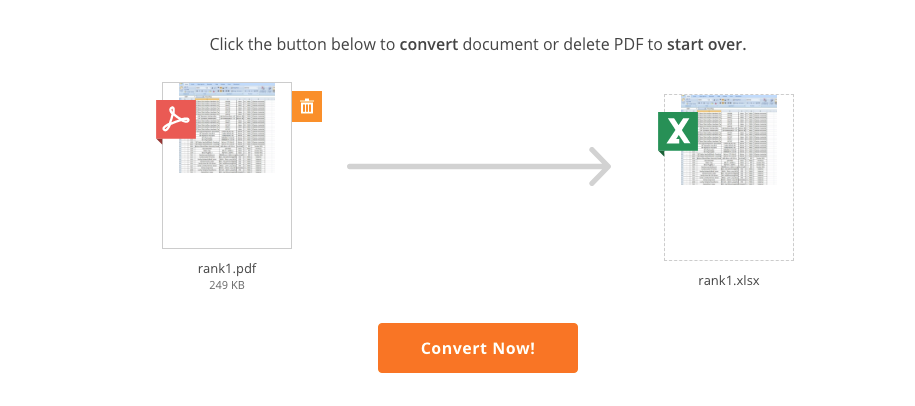The height and width of the screenshot is (406, 915).
Task: Click the gray conversion arrow
Action: (479, 167)
